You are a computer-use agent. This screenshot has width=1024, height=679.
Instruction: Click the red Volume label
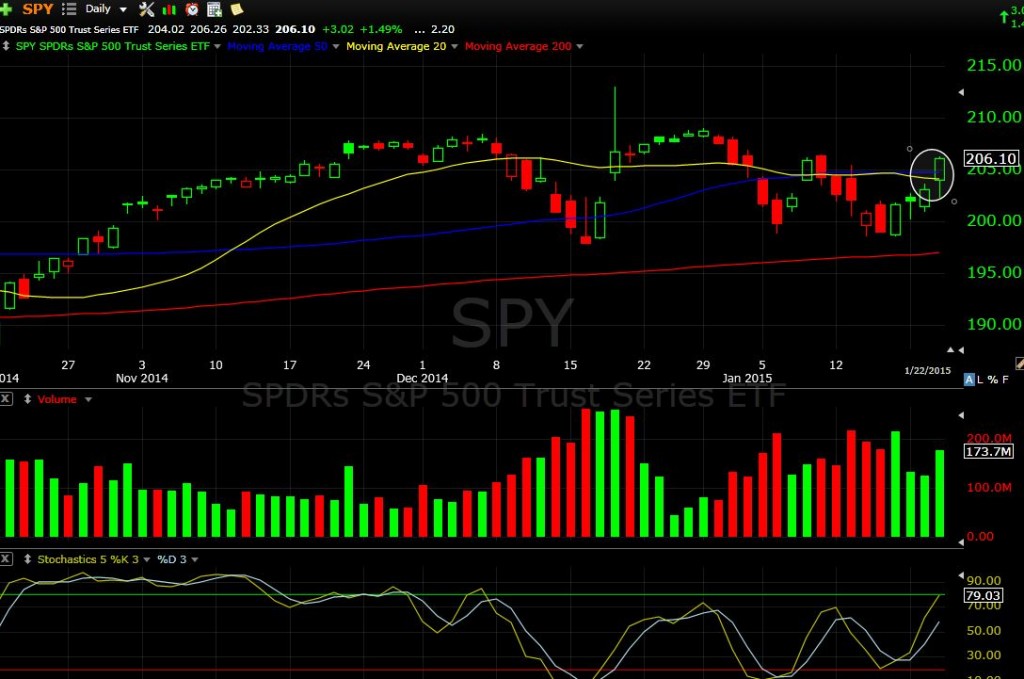pyautogui.click(x=57, y=399)
